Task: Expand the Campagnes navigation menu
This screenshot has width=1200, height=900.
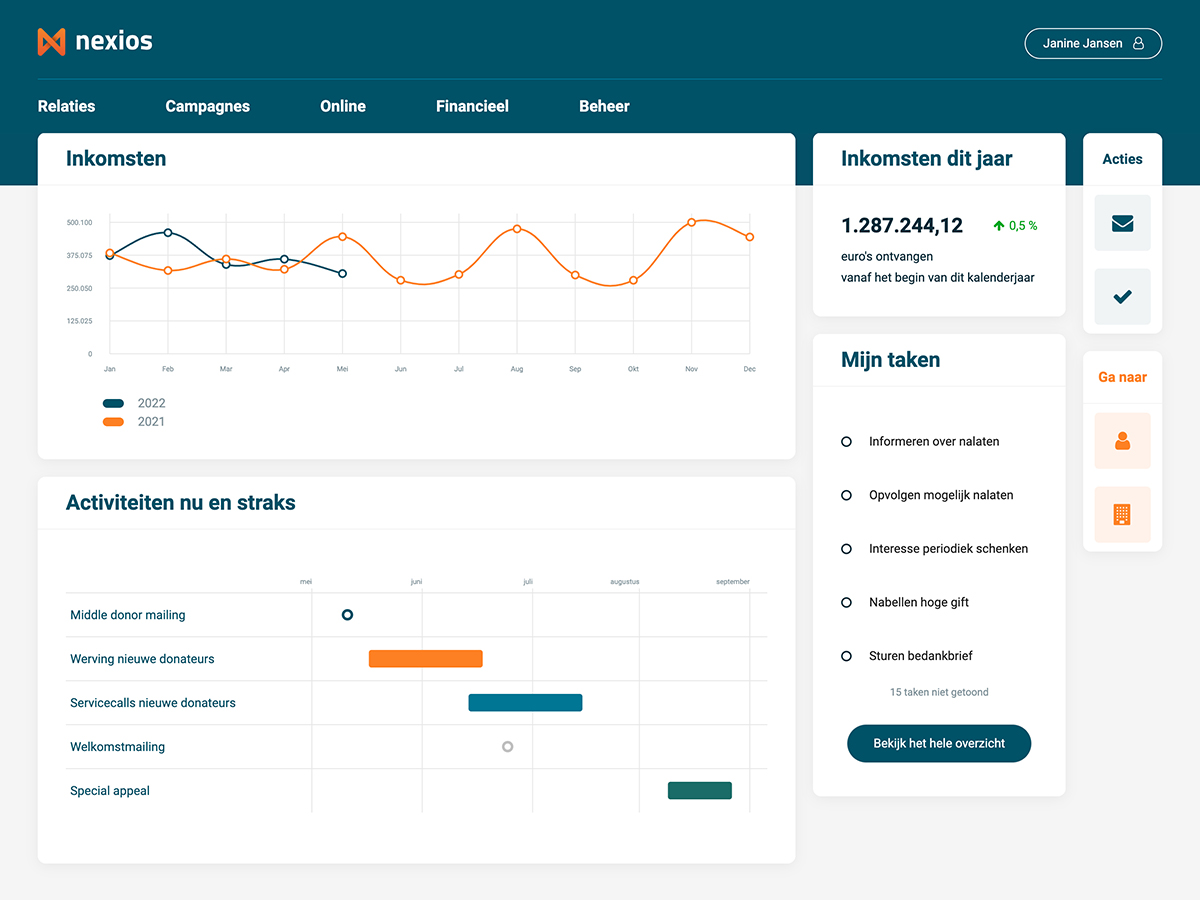Action: 207,106
